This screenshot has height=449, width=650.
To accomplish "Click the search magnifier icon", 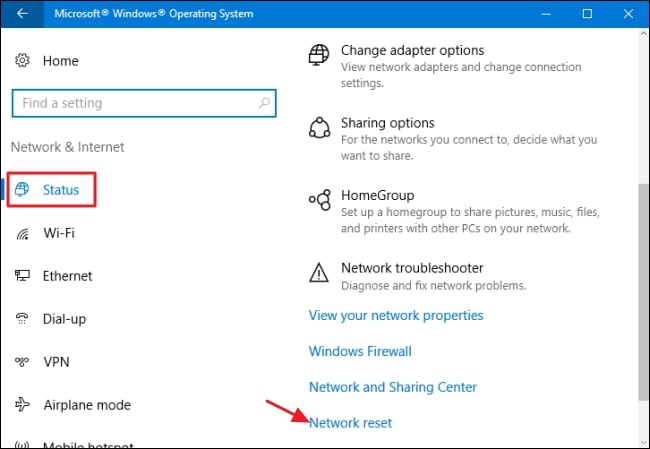I will point(262,103).
